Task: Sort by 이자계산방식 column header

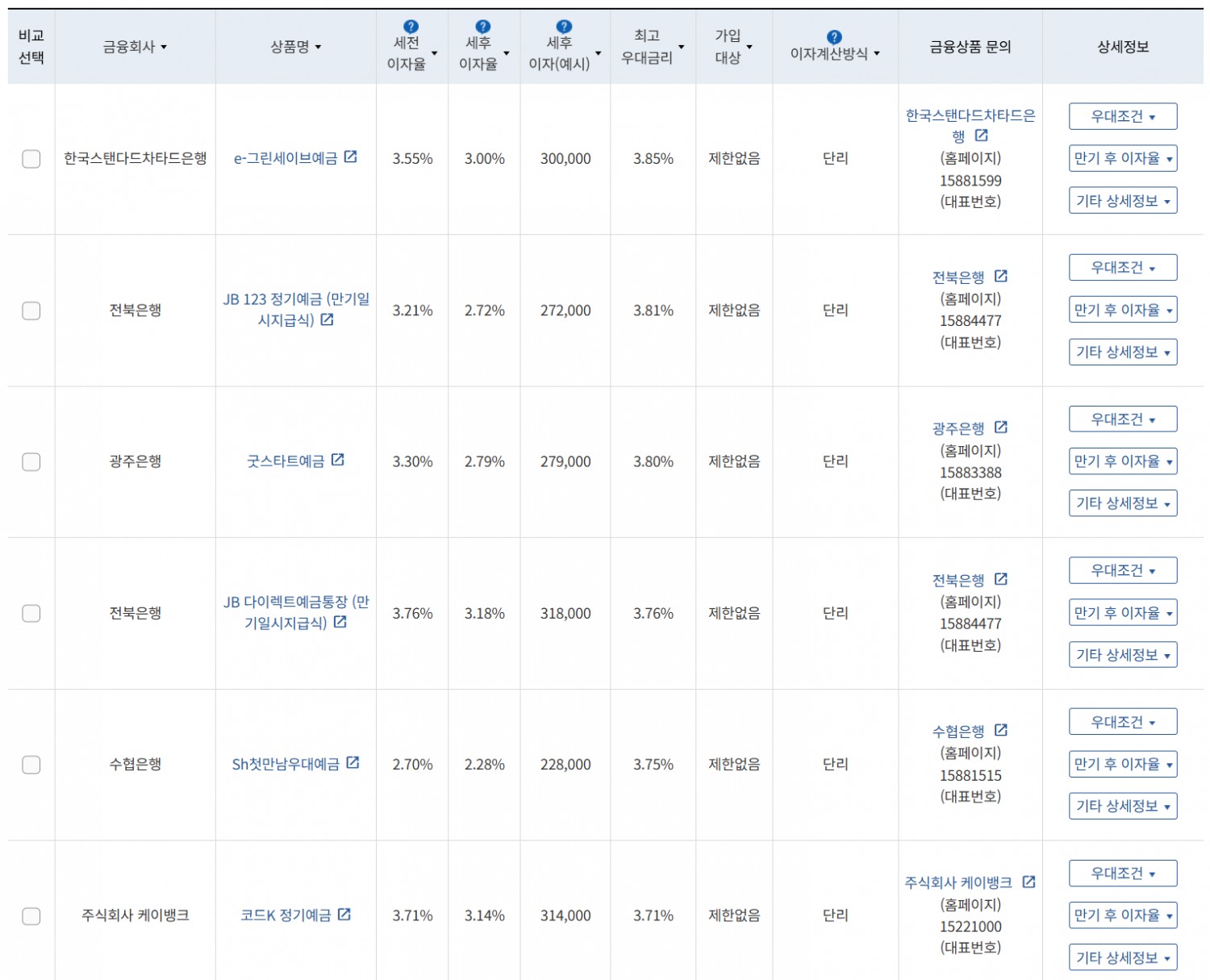Action: [x=835, y=54]
